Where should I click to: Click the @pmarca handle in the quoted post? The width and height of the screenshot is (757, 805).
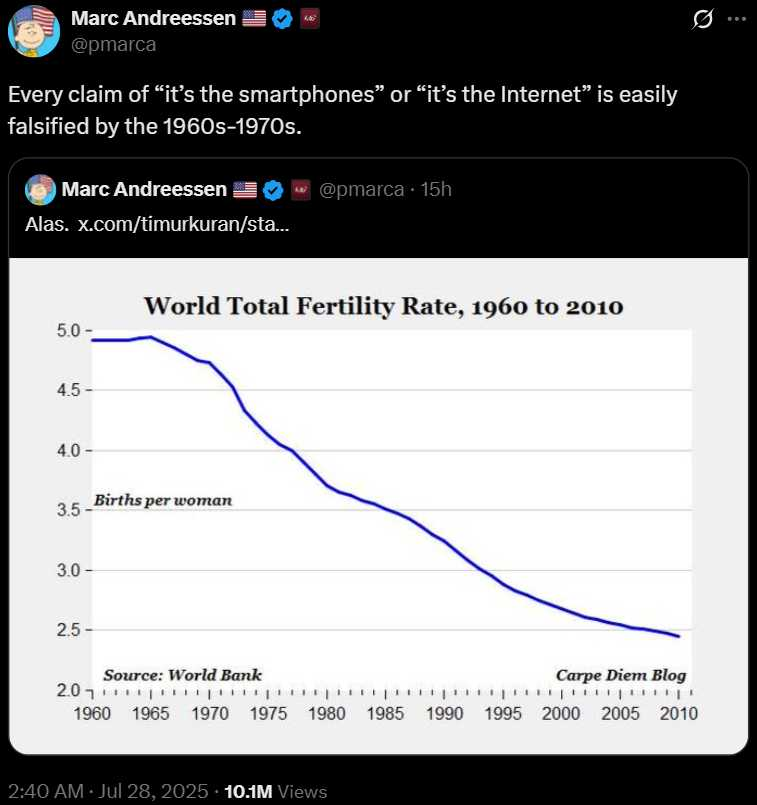click(362, 189)
